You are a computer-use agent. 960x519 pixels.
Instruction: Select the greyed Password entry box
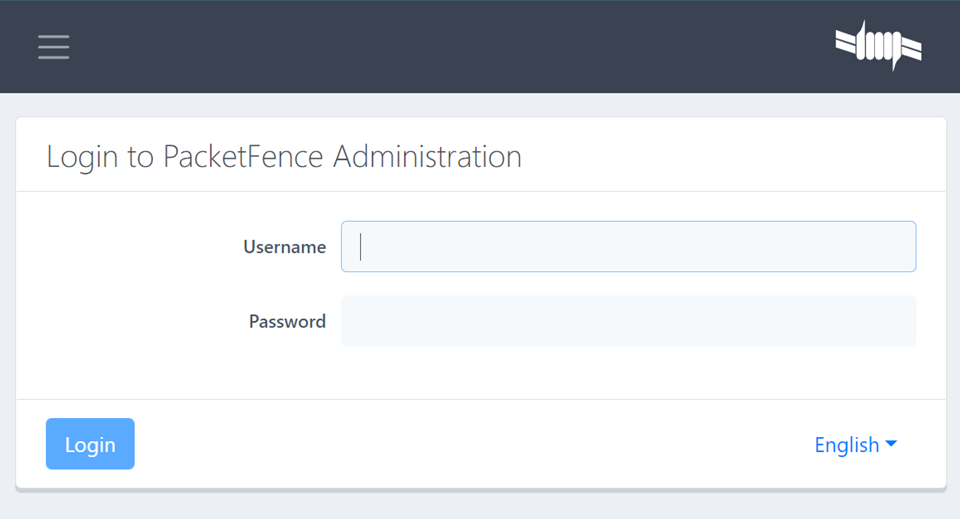628,321
